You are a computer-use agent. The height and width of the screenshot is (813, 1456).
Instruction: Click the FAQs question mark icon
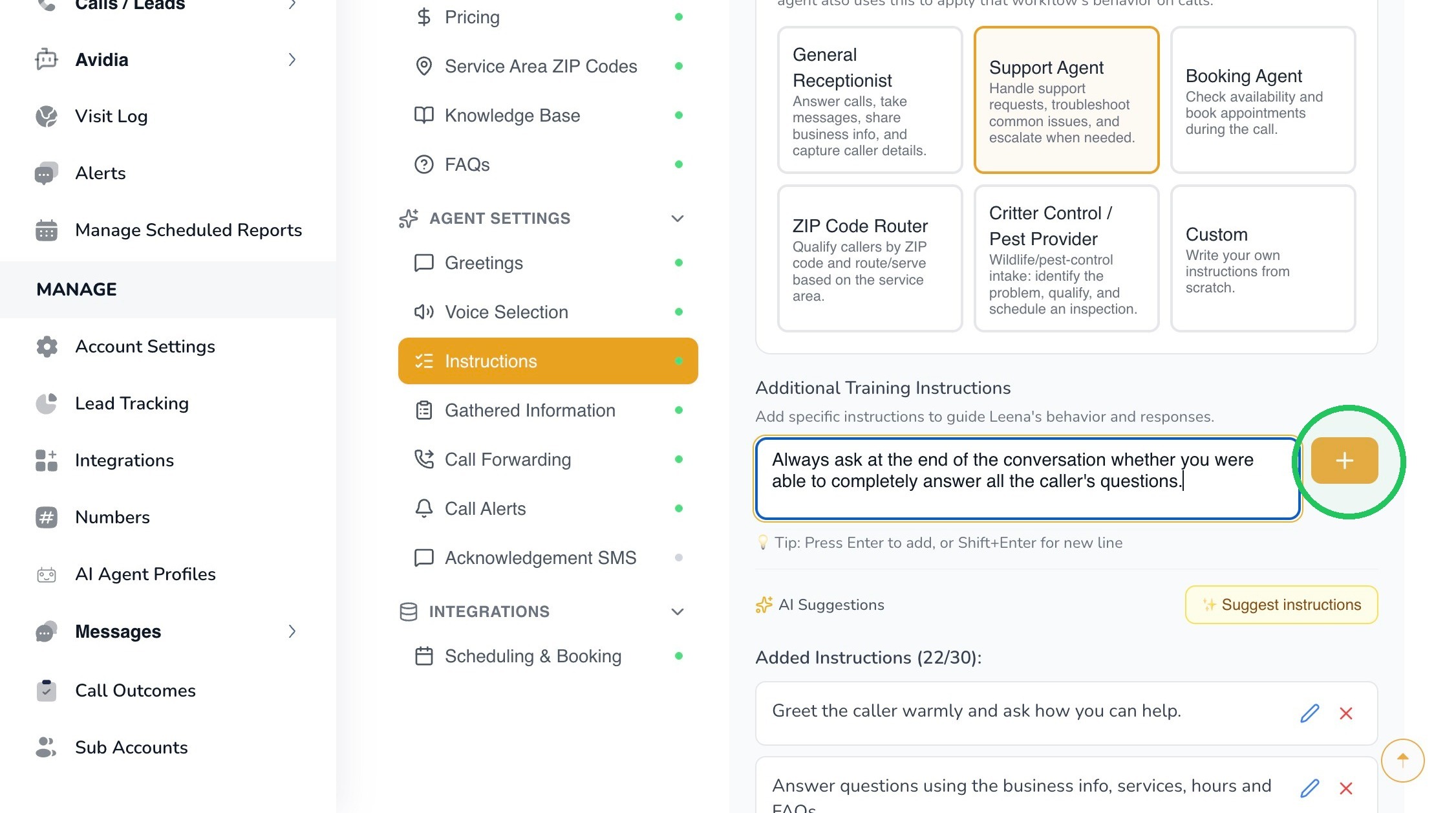pos(423,164)
